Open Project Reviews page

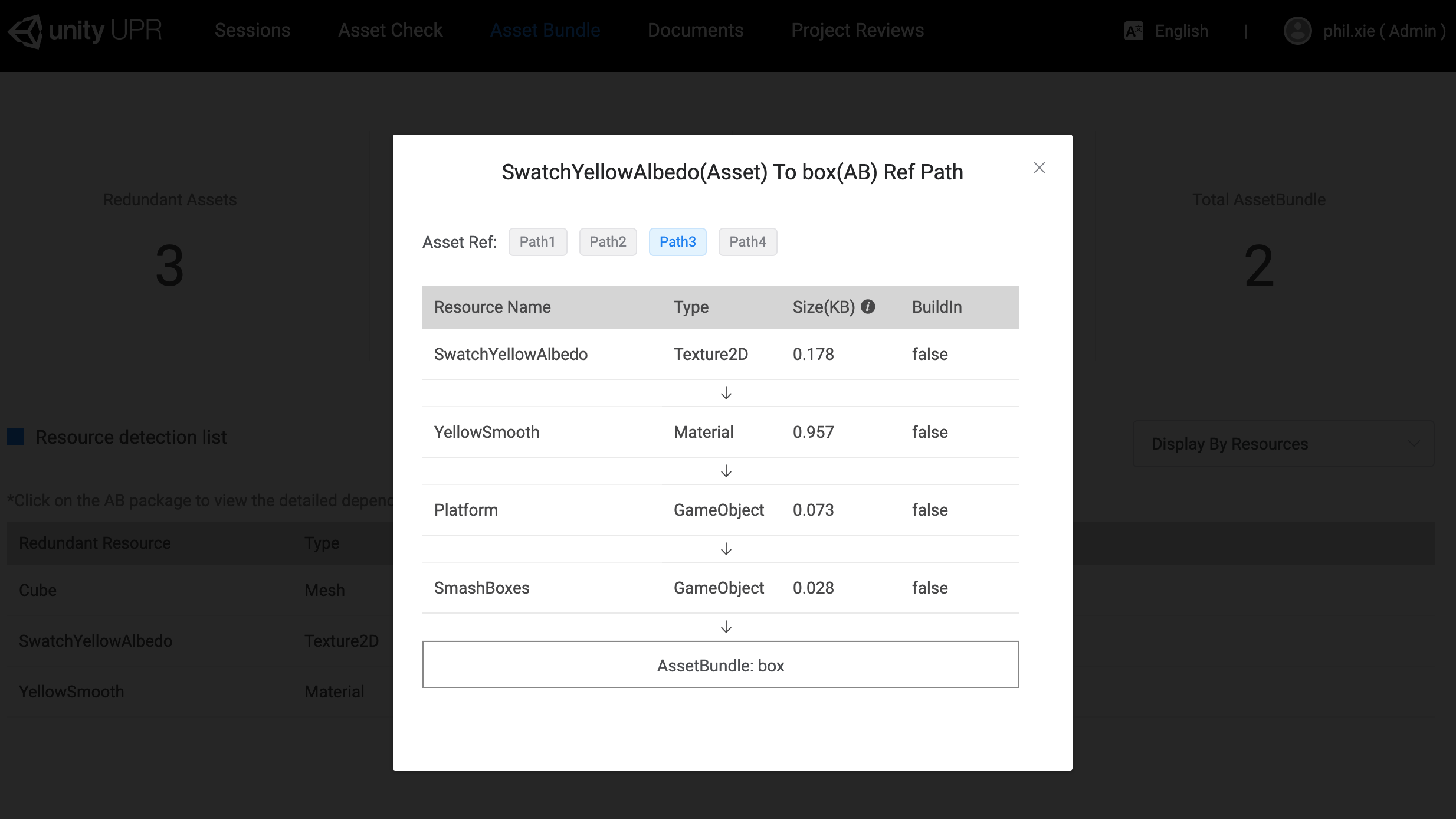point(857,31)
